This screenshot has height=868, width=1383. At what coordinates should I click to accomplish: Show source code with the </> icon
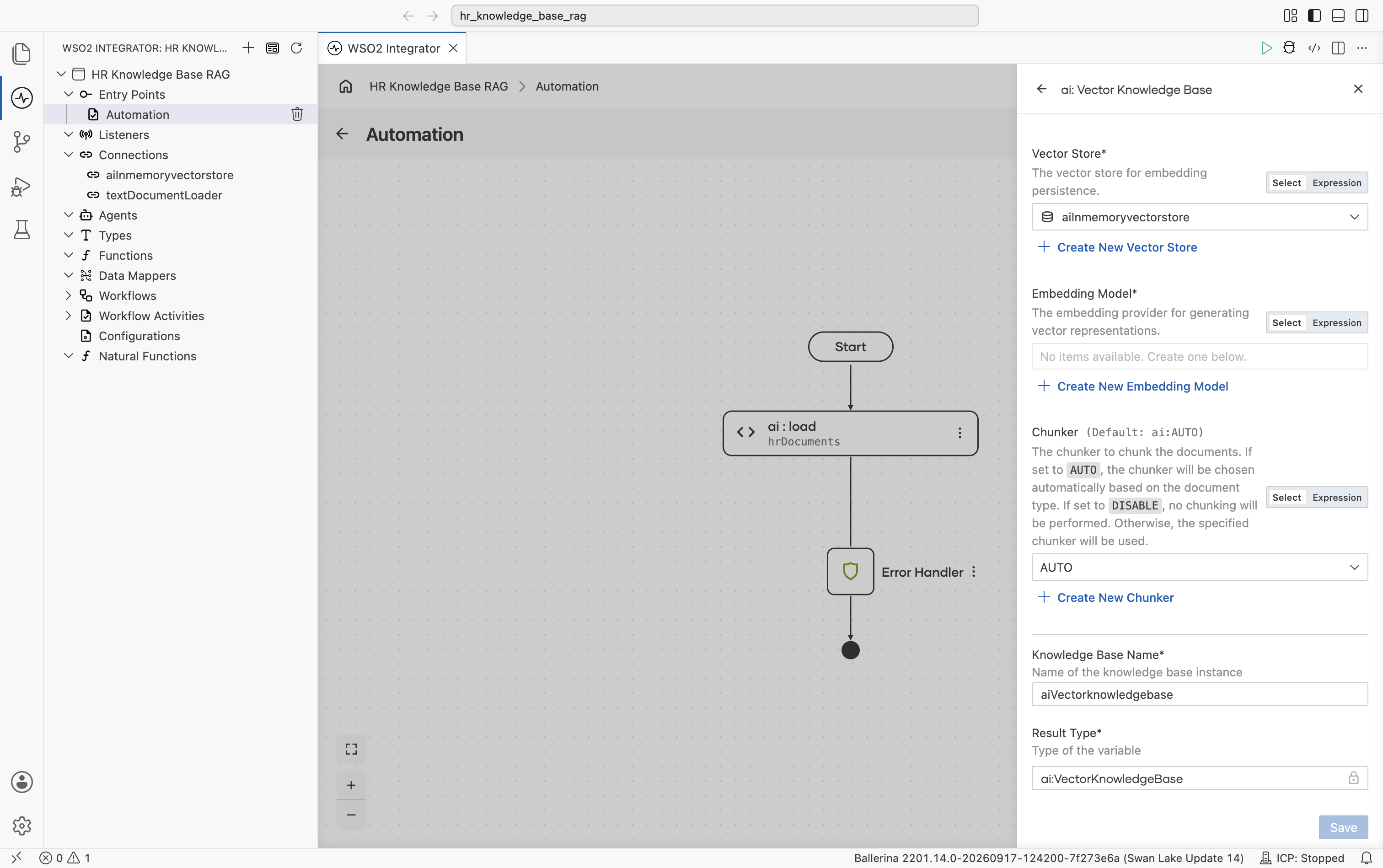pos(1314,48)
